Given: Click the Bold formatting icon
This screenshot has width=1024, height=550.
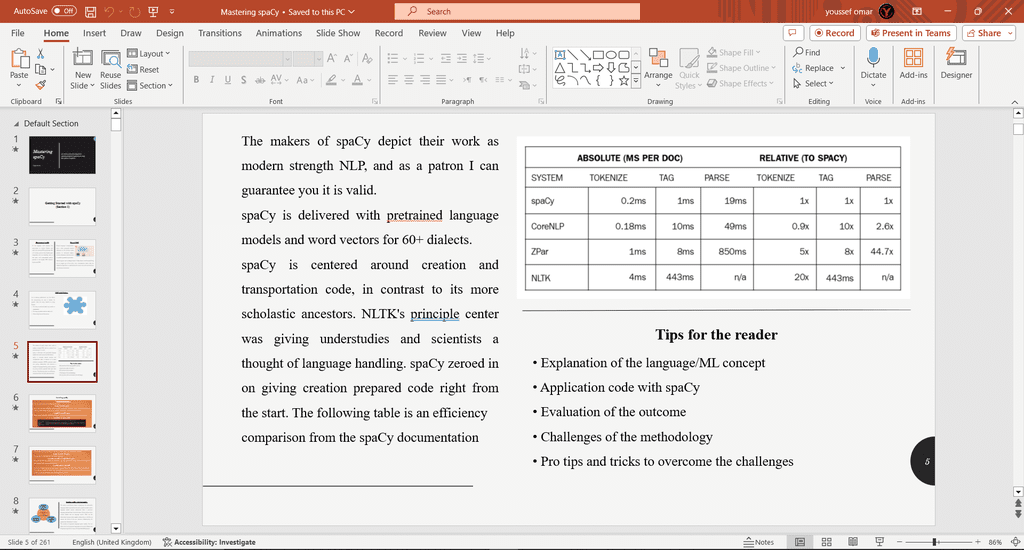Looking at the screenshot, I should click(196, 80).
